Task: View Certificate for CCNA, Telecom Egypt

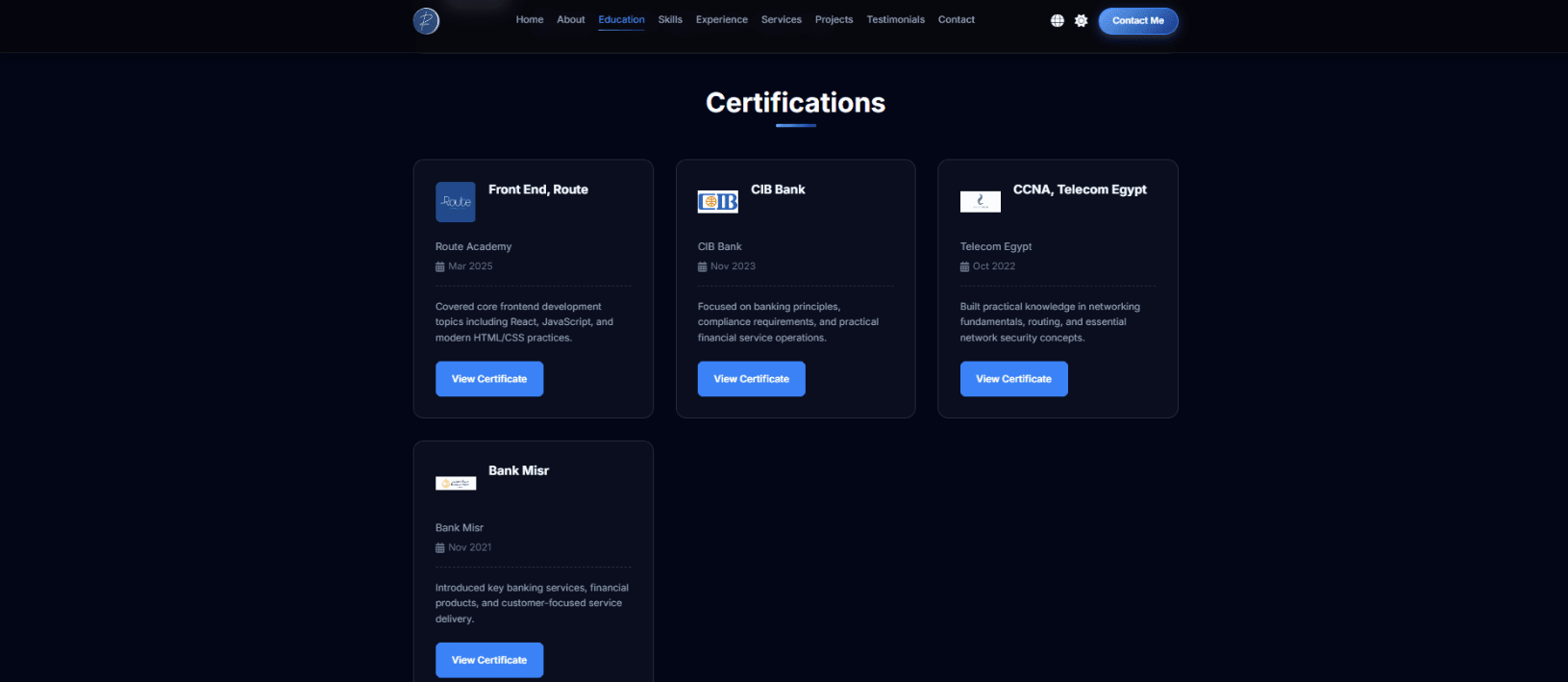Action: coord(1013,379)
